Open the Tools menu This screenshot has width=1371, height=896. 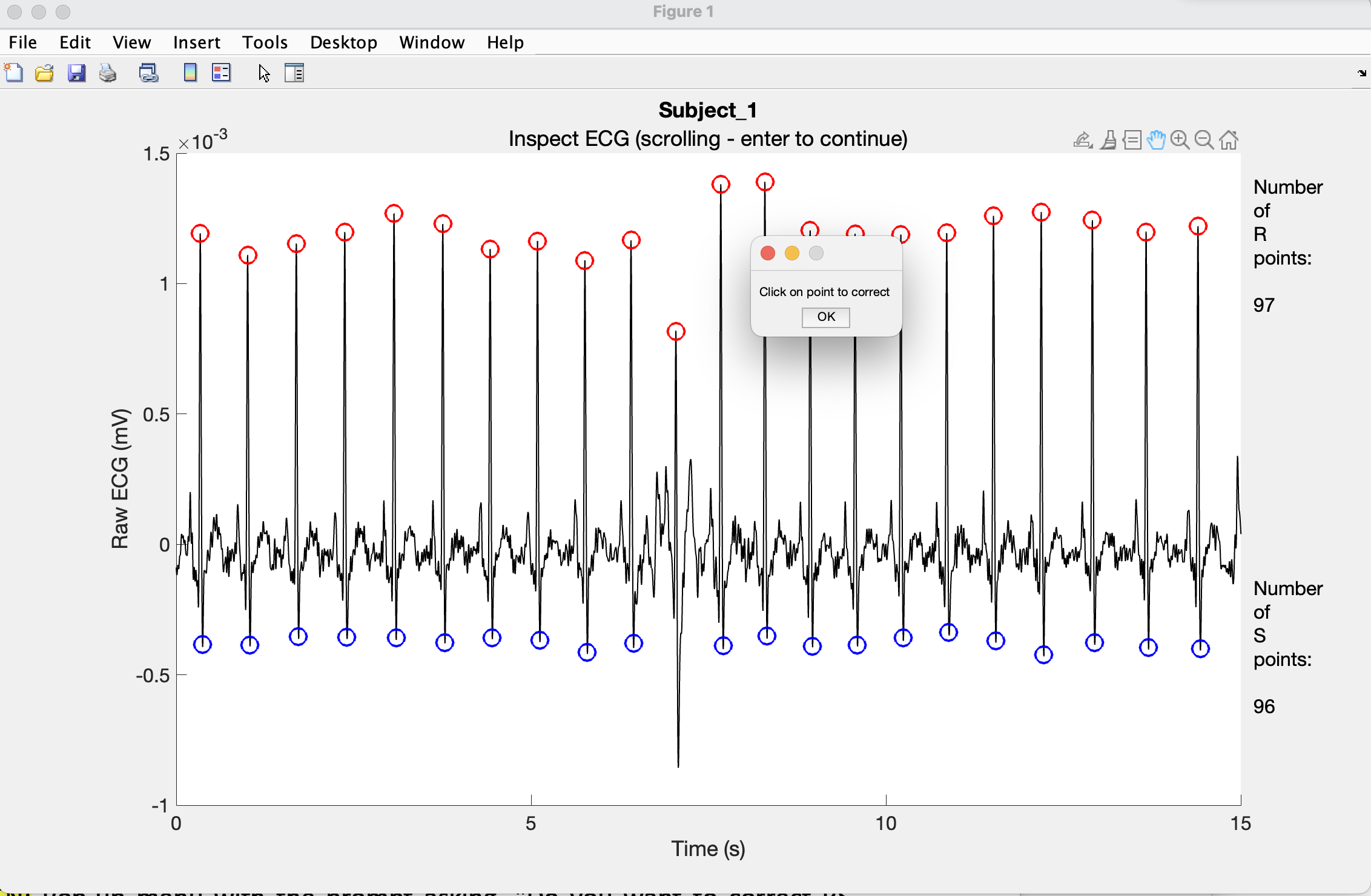(x=265, y=42)
